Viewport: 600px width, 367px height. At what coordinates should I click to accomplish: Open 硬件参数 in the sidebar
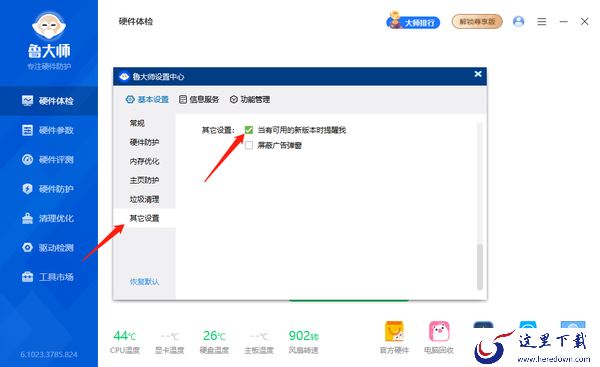[49, 130]
